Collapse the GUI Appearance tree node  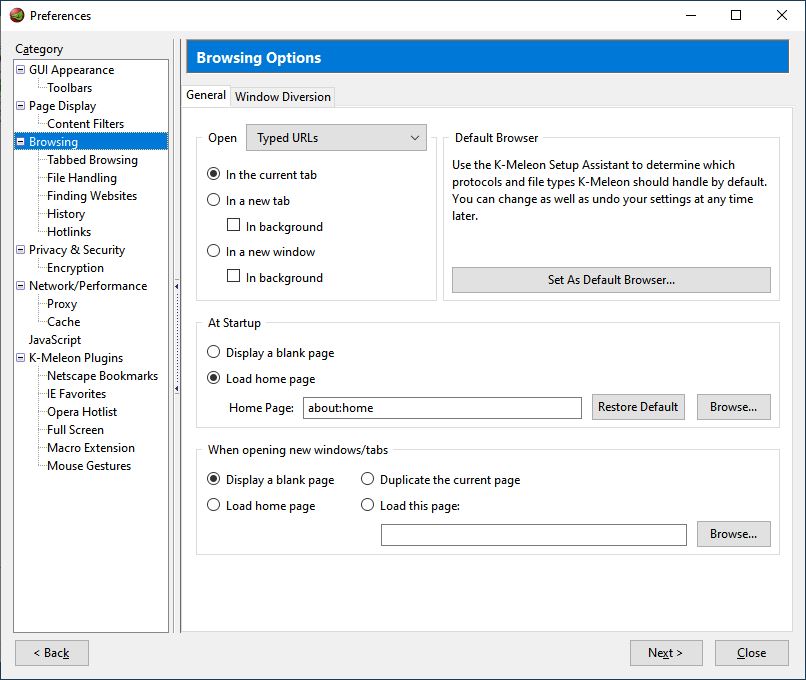point(21,69)
